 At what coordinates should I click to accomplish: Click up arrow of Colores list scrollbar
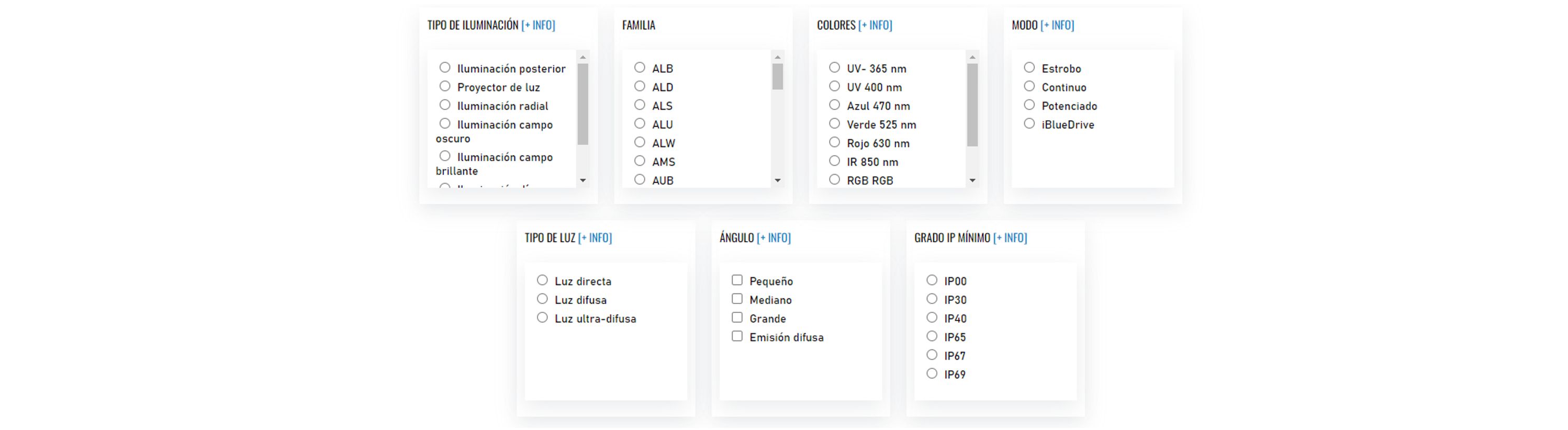(x=972, y=57)
